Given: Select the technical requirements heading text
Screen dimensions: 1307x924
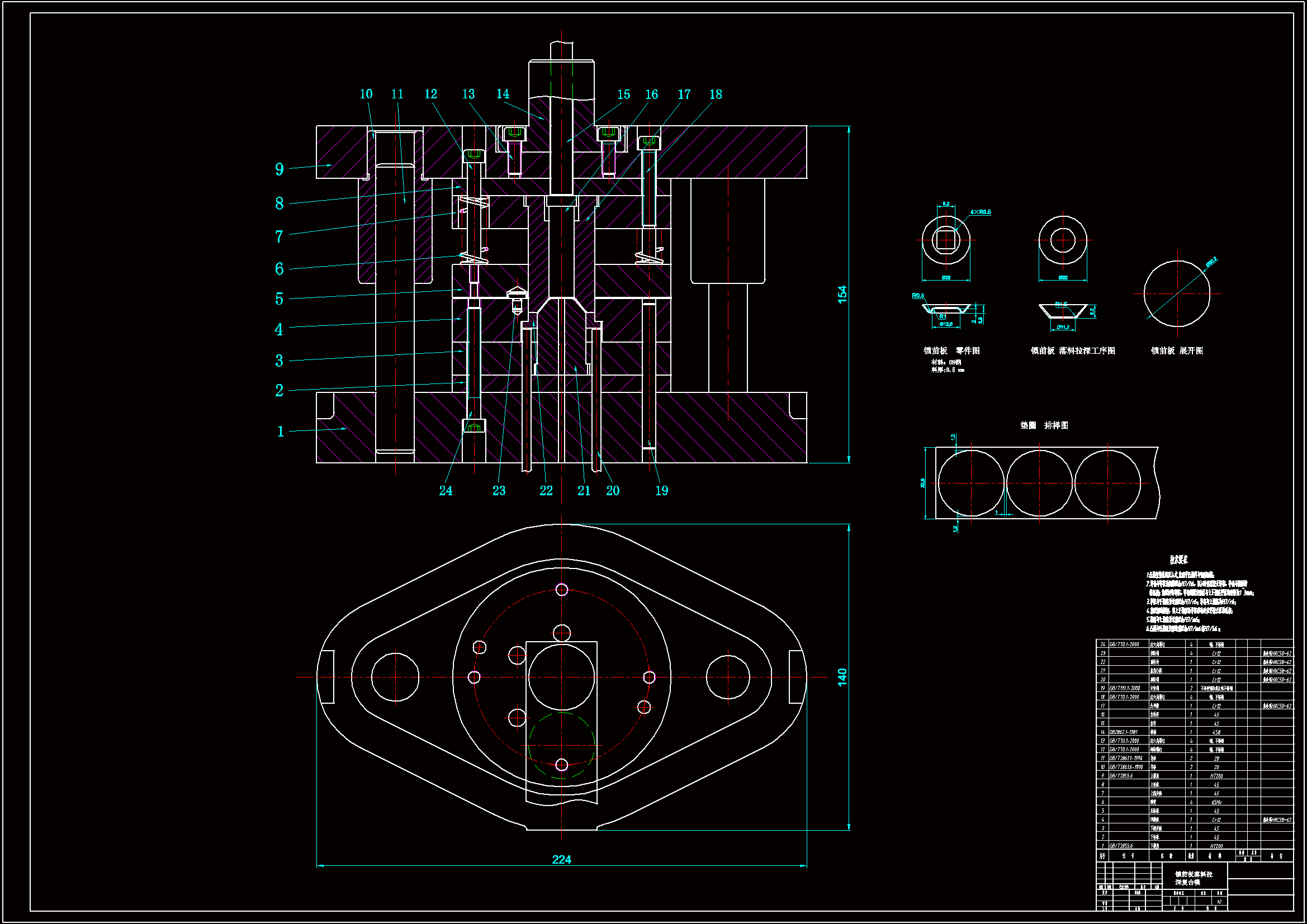Looking at the screenshot, I should pos(1178,560).
